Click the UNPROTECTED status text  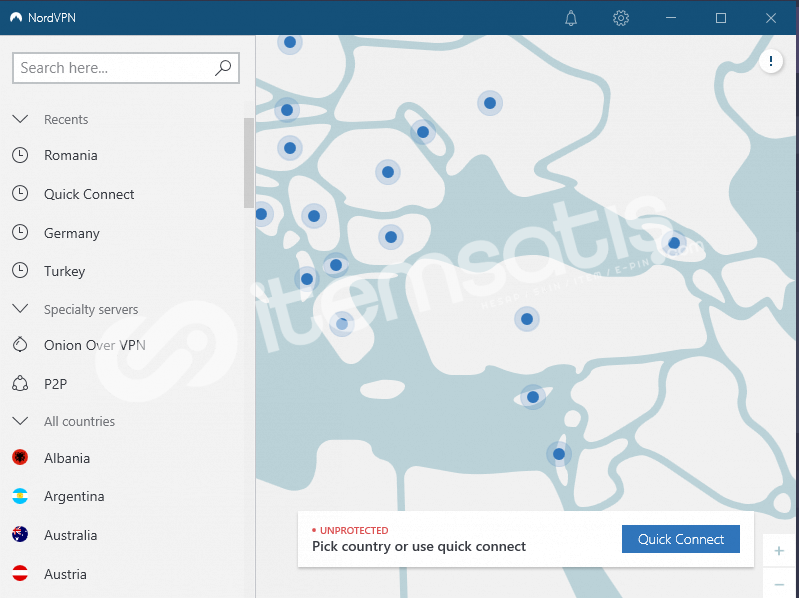pyautogui.click(x=354, y=530)
